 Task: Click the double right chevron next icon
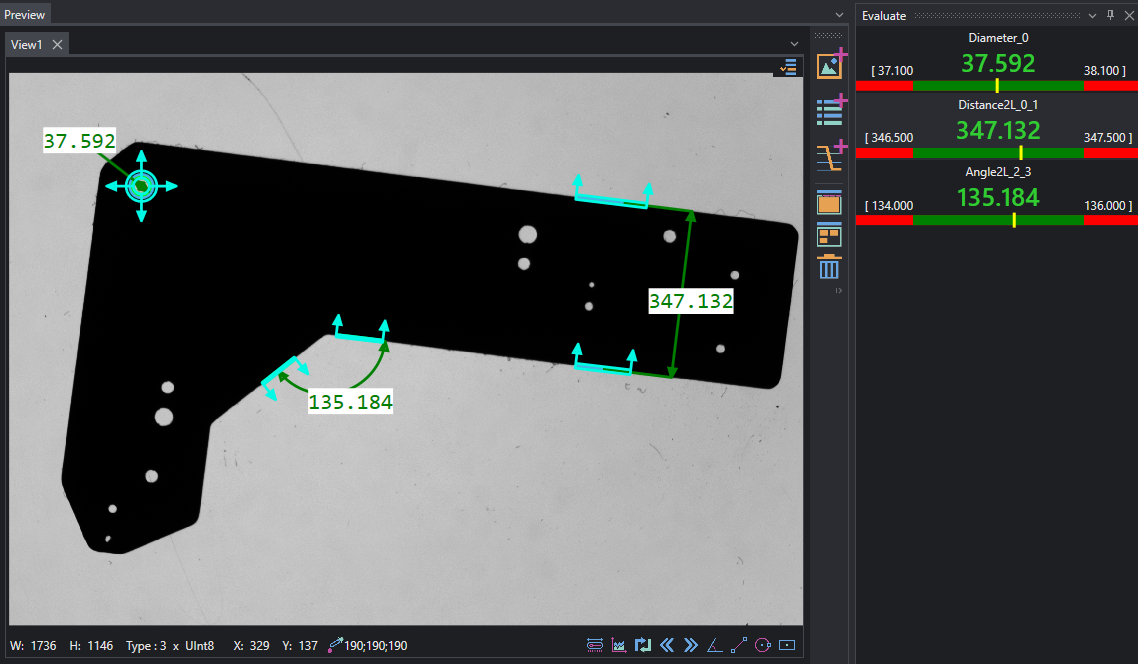click(x=691, y=645)
